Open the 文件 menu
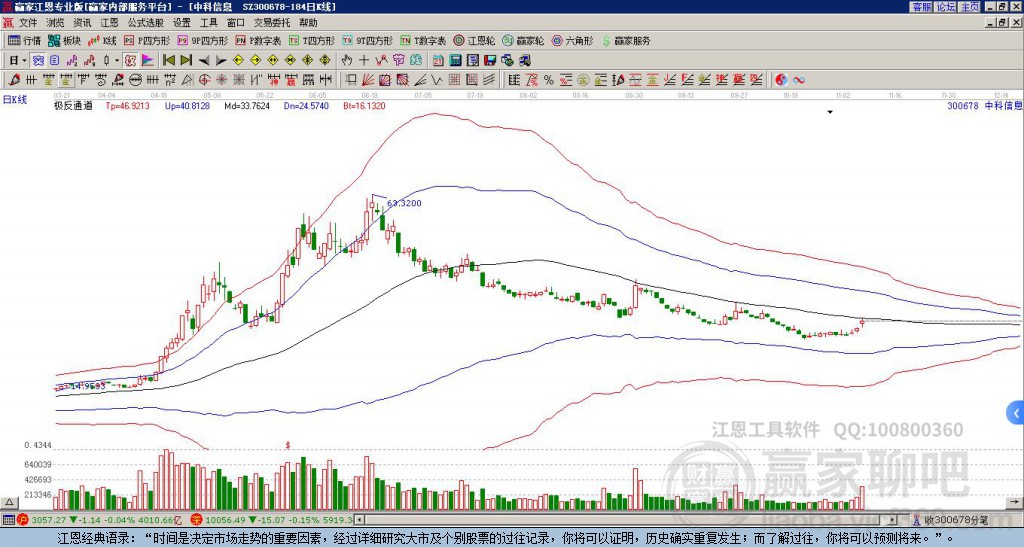The width and height of the screenshot is (1024, 548). (28, 23)
